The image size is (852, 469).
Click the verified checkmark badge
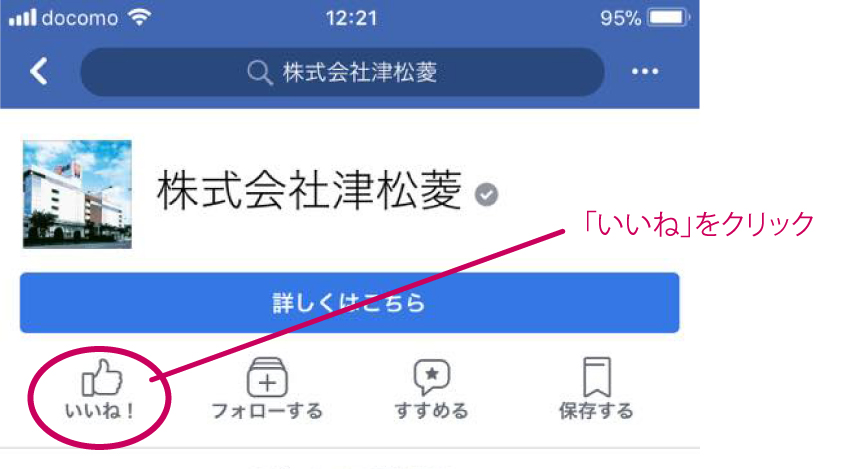(486, 195)
